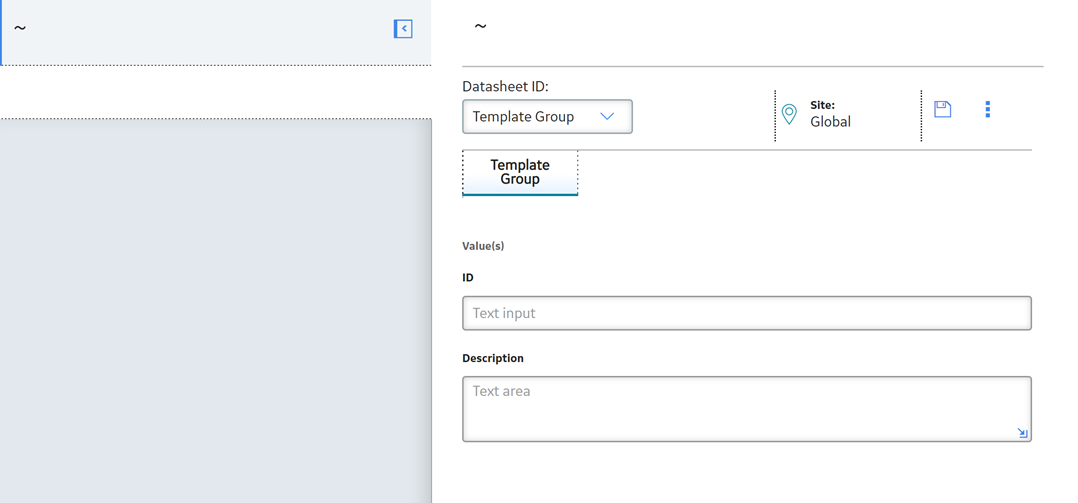Click the text area resize handle icon
1078x503 pixels.
pyautogui.click(x=1022, y=433)
